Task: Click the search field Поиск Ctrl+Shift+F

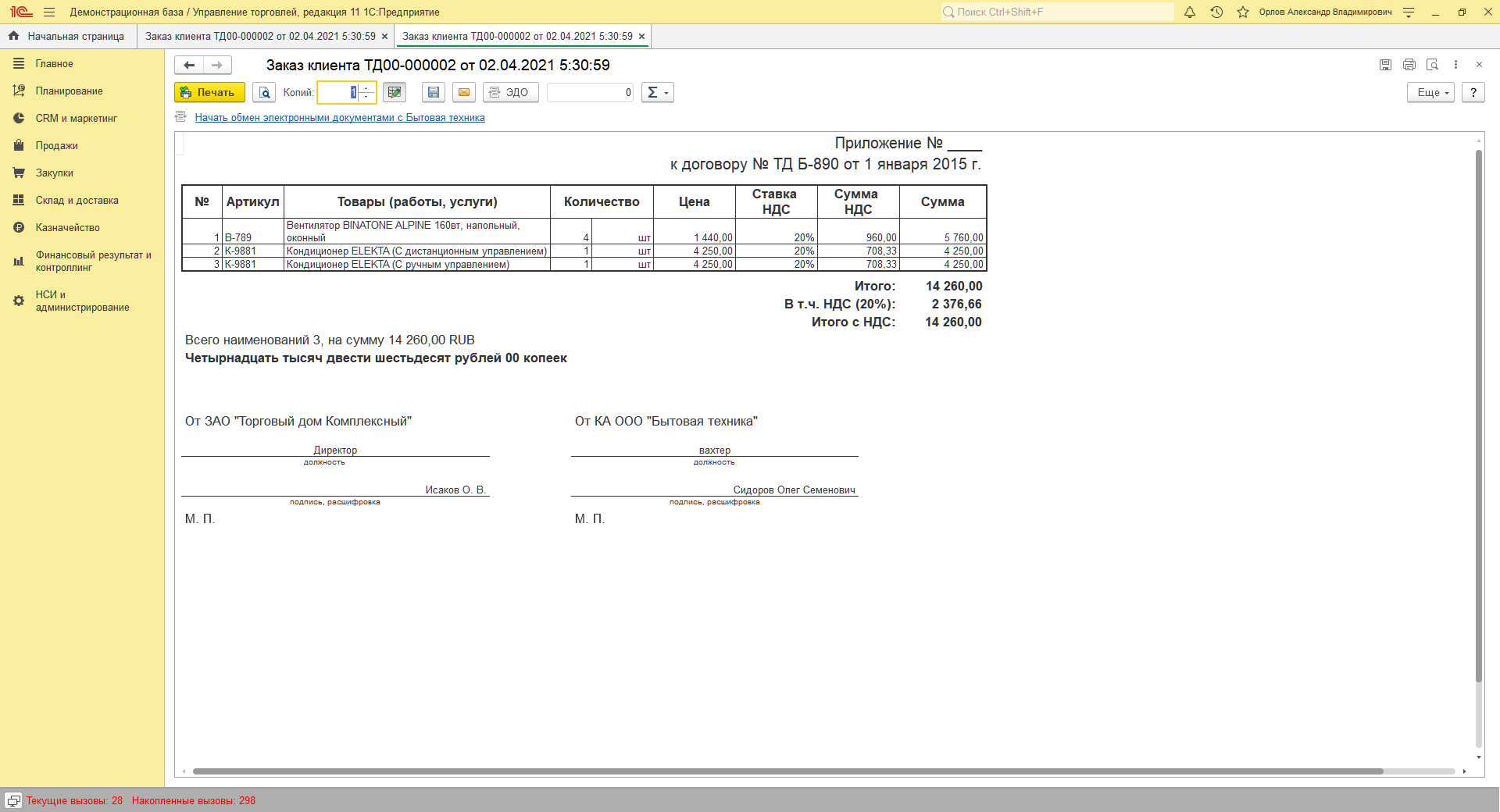Action: 1057,12
